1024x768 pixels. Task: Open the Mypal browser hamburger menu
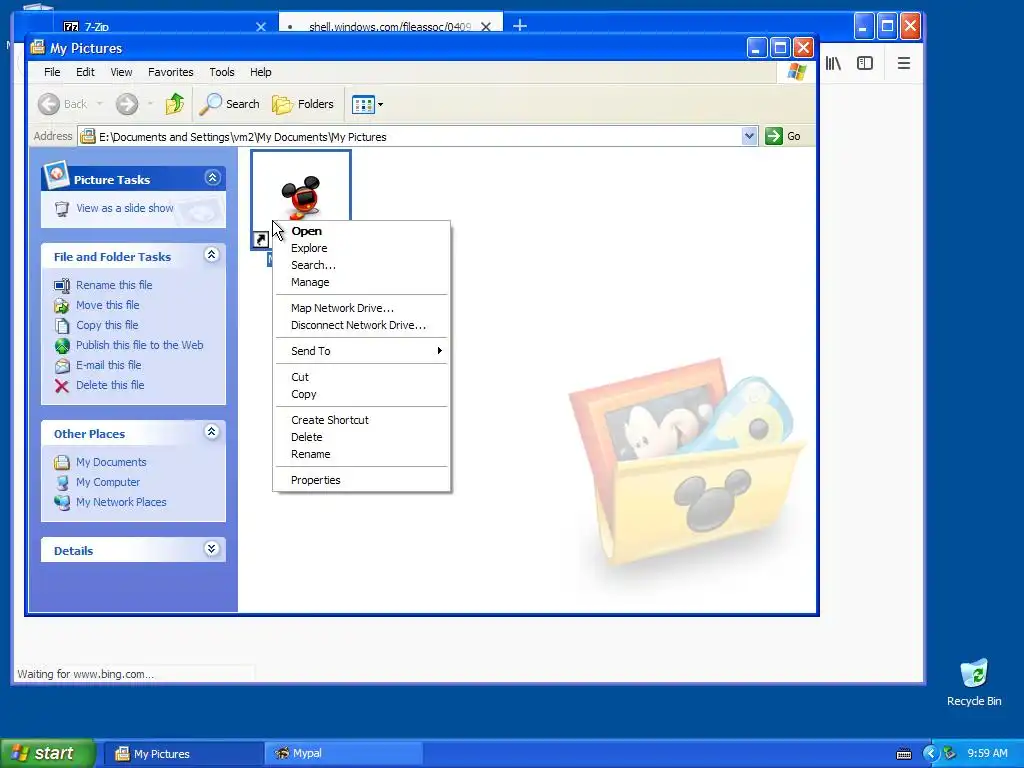click(904, 63)
